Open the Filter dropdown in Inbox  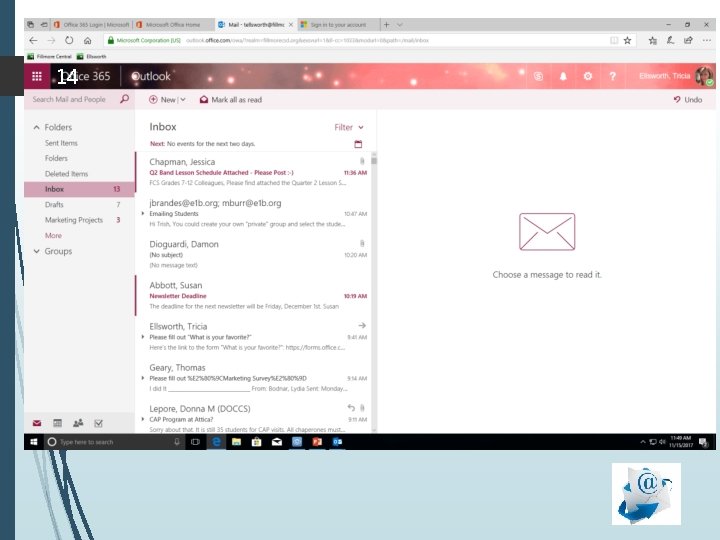click(x=349, y=127)
